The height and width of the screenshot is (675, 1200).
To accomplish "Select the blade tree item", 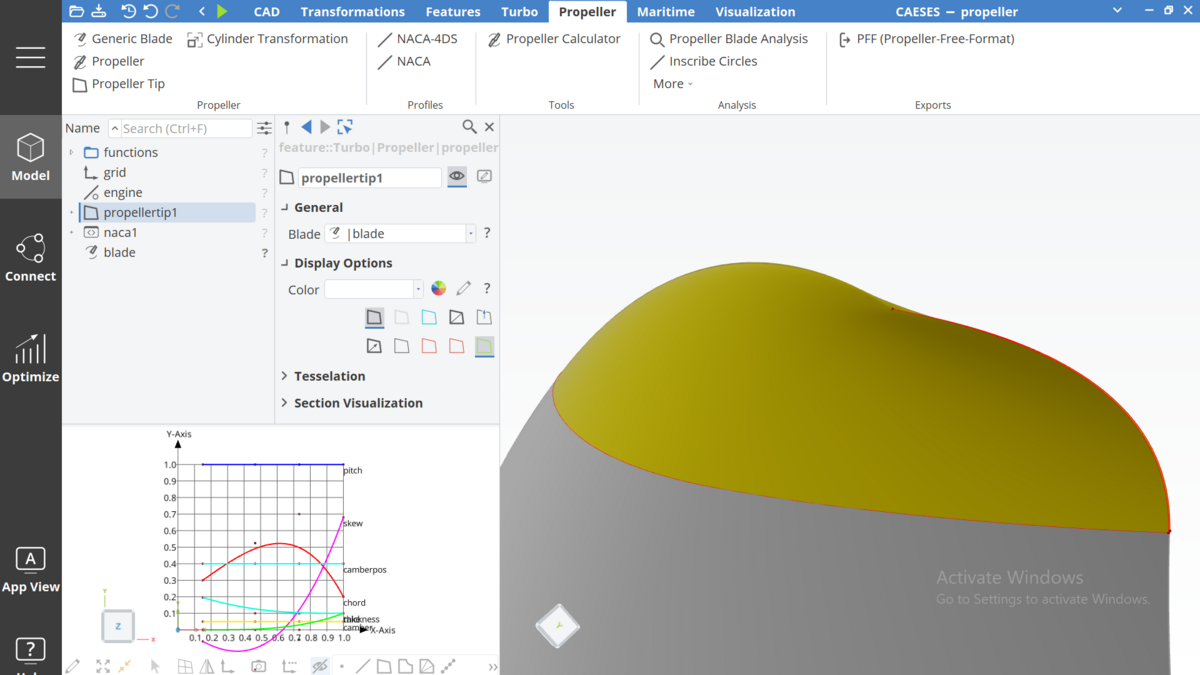I will [x=119, y=253].
